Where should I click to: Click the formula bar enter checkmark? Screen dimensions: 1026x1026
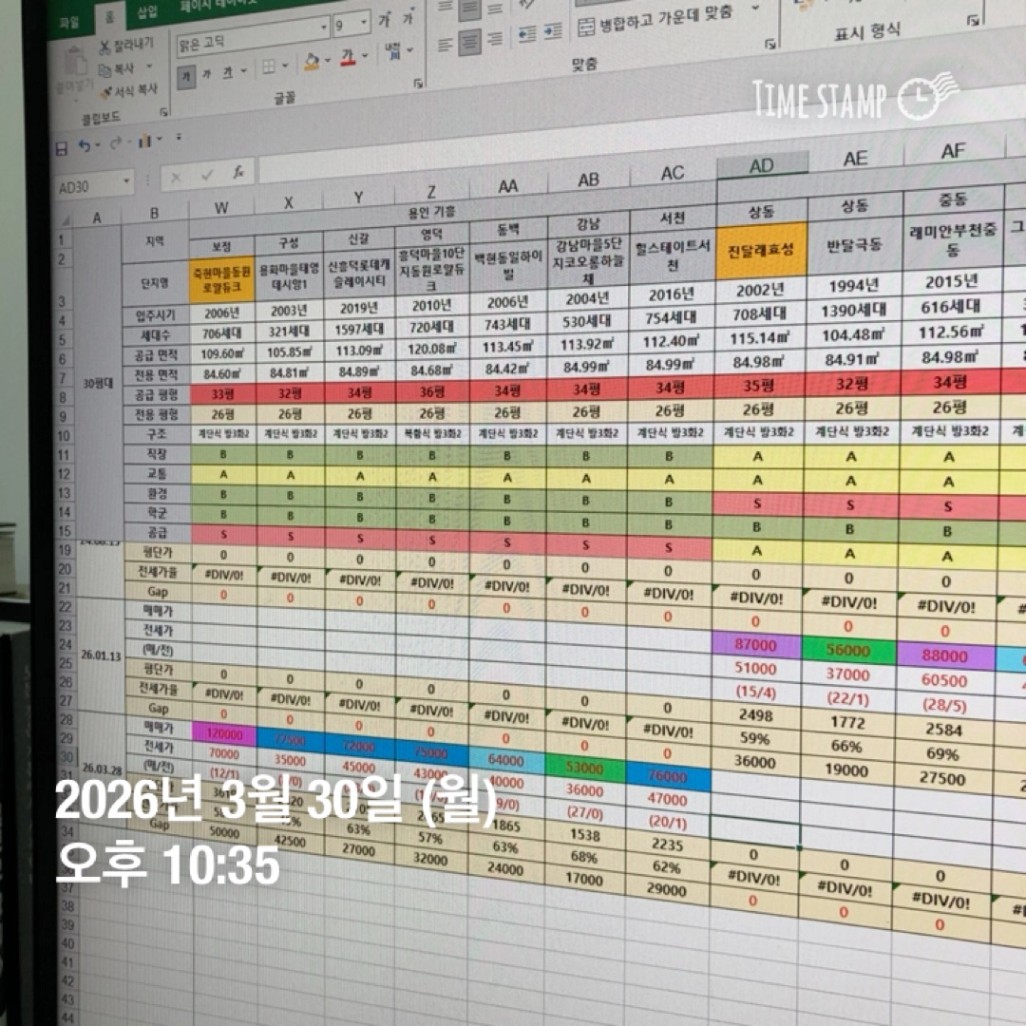[207, 175]
